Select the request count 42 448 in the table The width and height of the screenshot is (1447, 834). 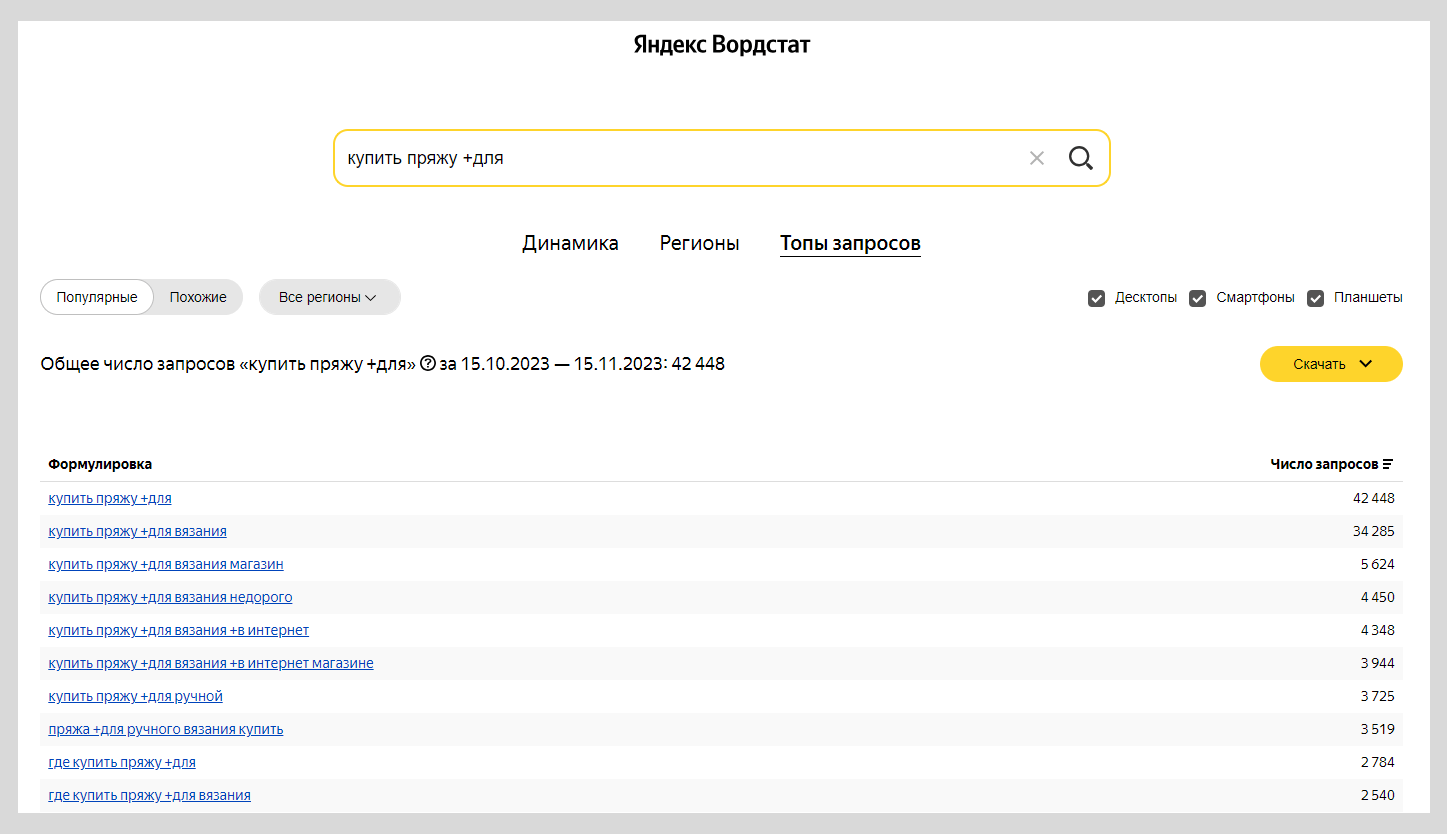pos(1374,498)
